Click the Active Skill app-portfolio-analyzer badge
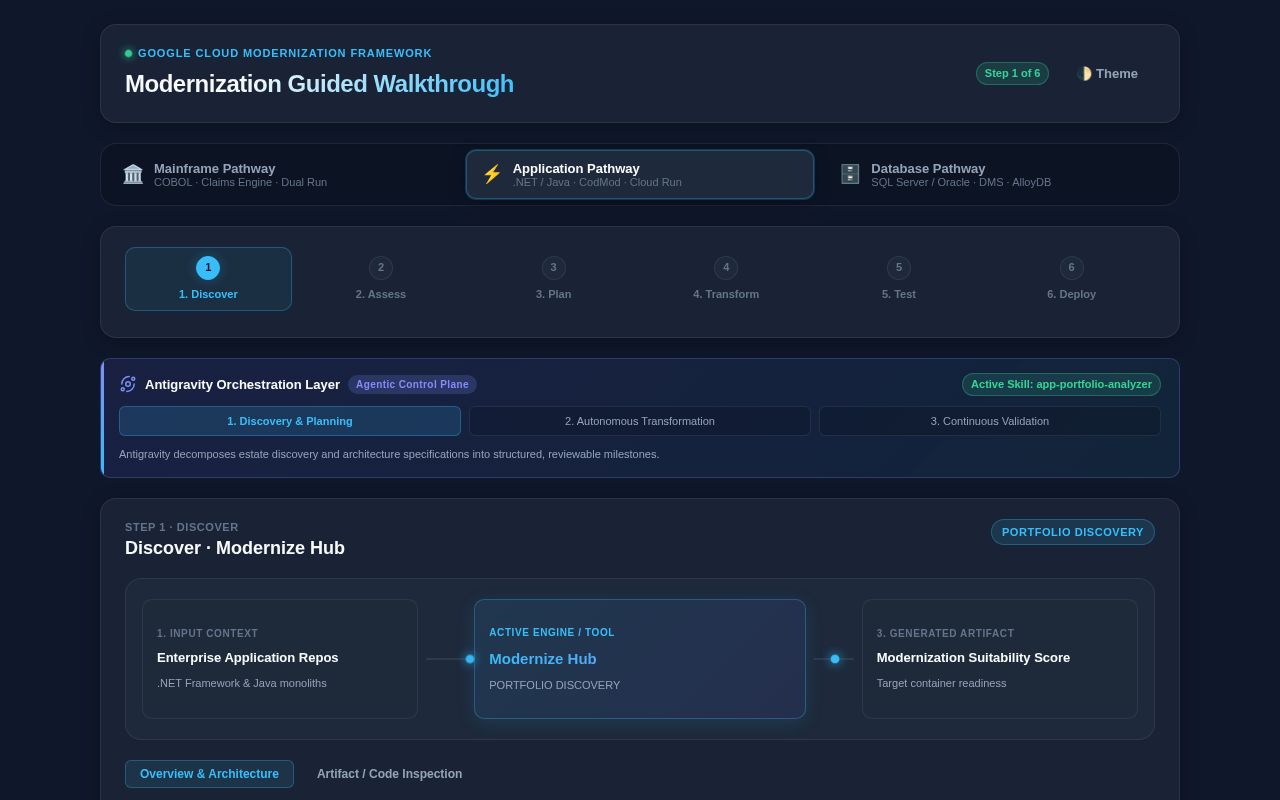Screen dimensions: 1280x800 [1061, 384]
